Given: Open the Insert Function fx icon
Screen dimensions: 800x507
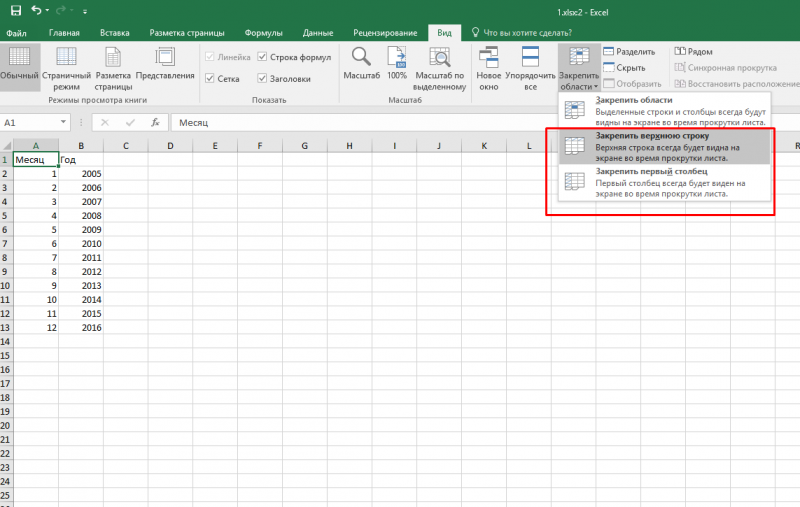Looking at the screenshot, I should 155,122.
